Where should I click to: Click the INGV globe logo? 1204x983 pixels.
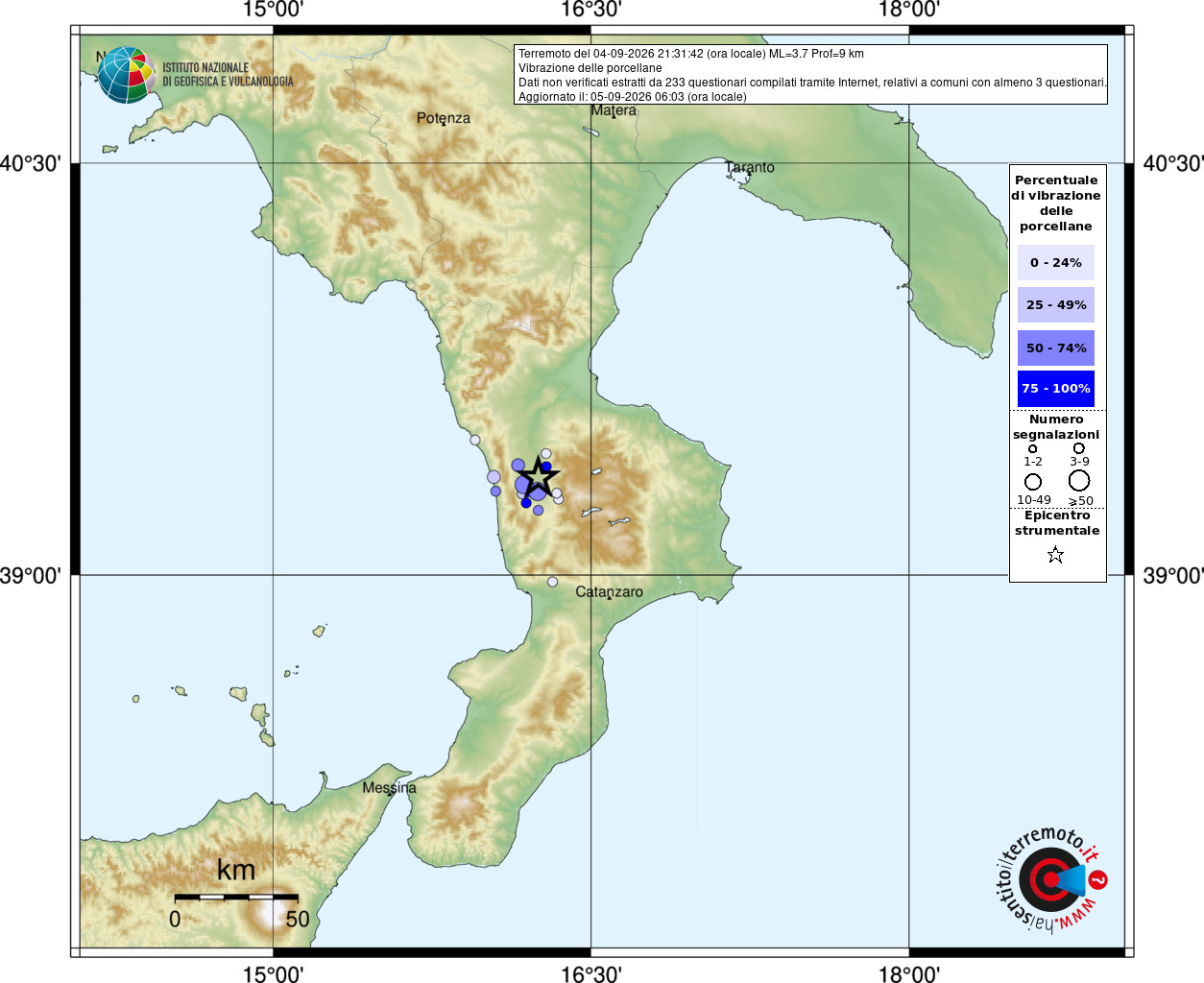(x=127, y=75)
